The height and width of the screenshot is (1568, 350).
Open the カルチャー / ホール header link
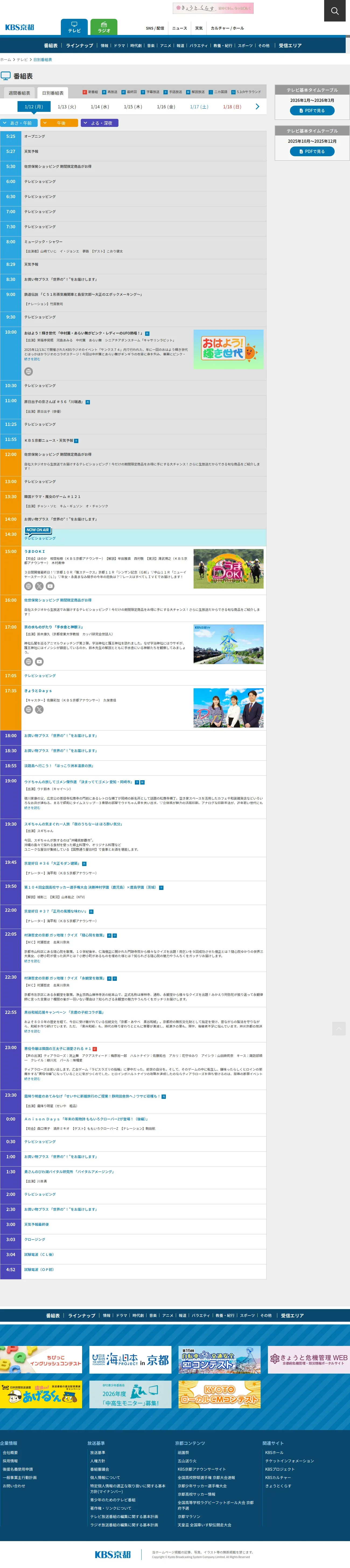tap(227, 28)
